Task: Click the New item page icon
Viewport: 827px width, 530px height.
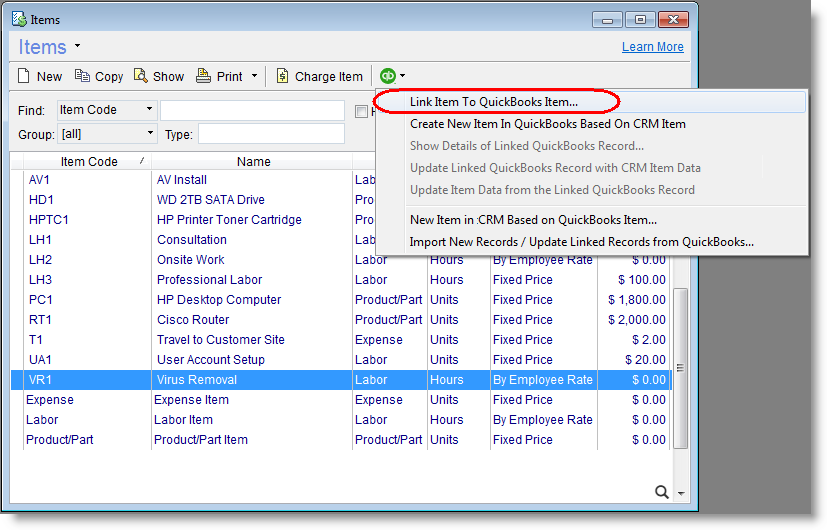Action: [x=24, y=76]
